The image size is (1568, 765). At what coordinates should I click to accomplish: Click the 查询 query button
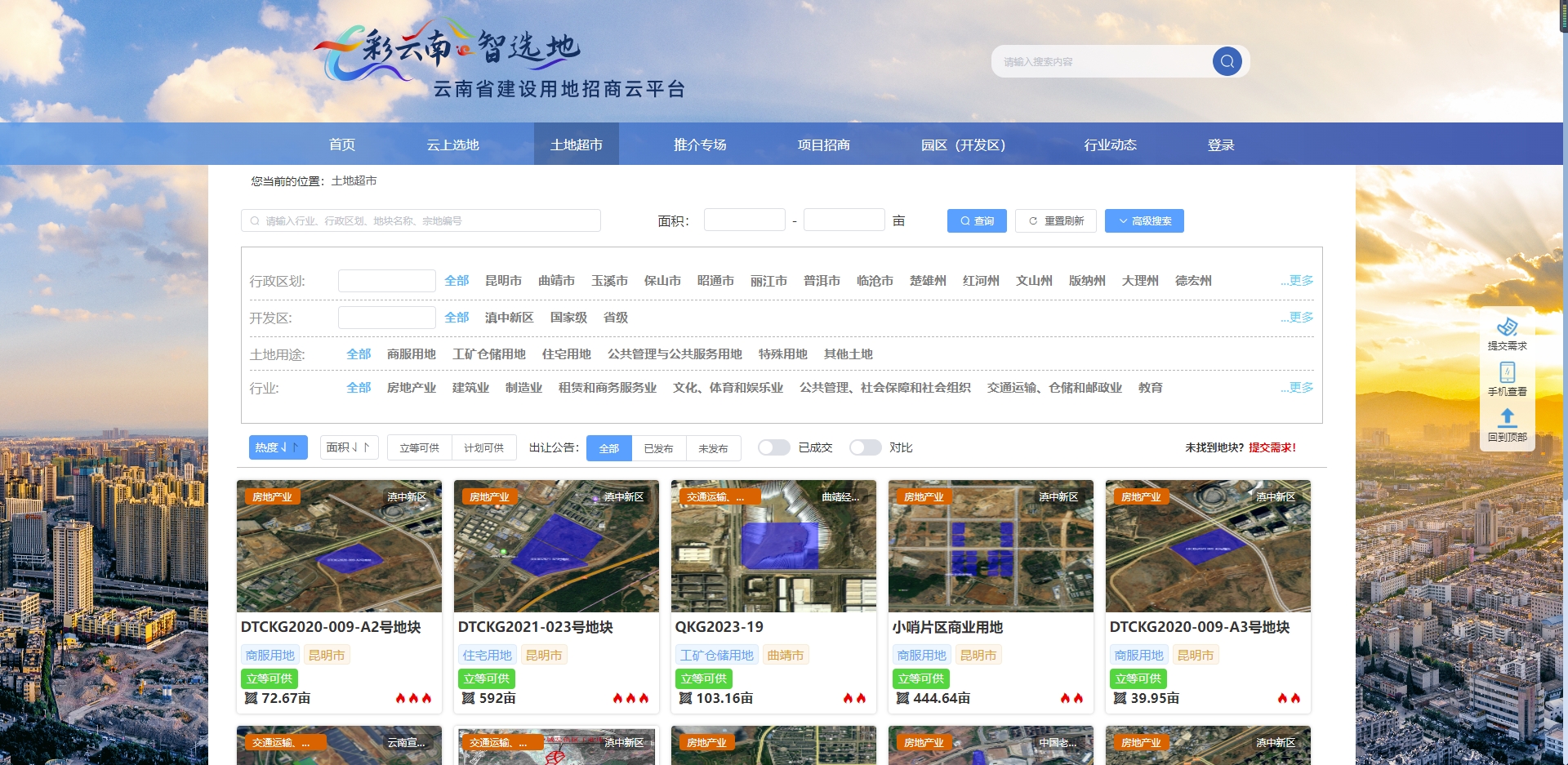(x=977, y=221)
